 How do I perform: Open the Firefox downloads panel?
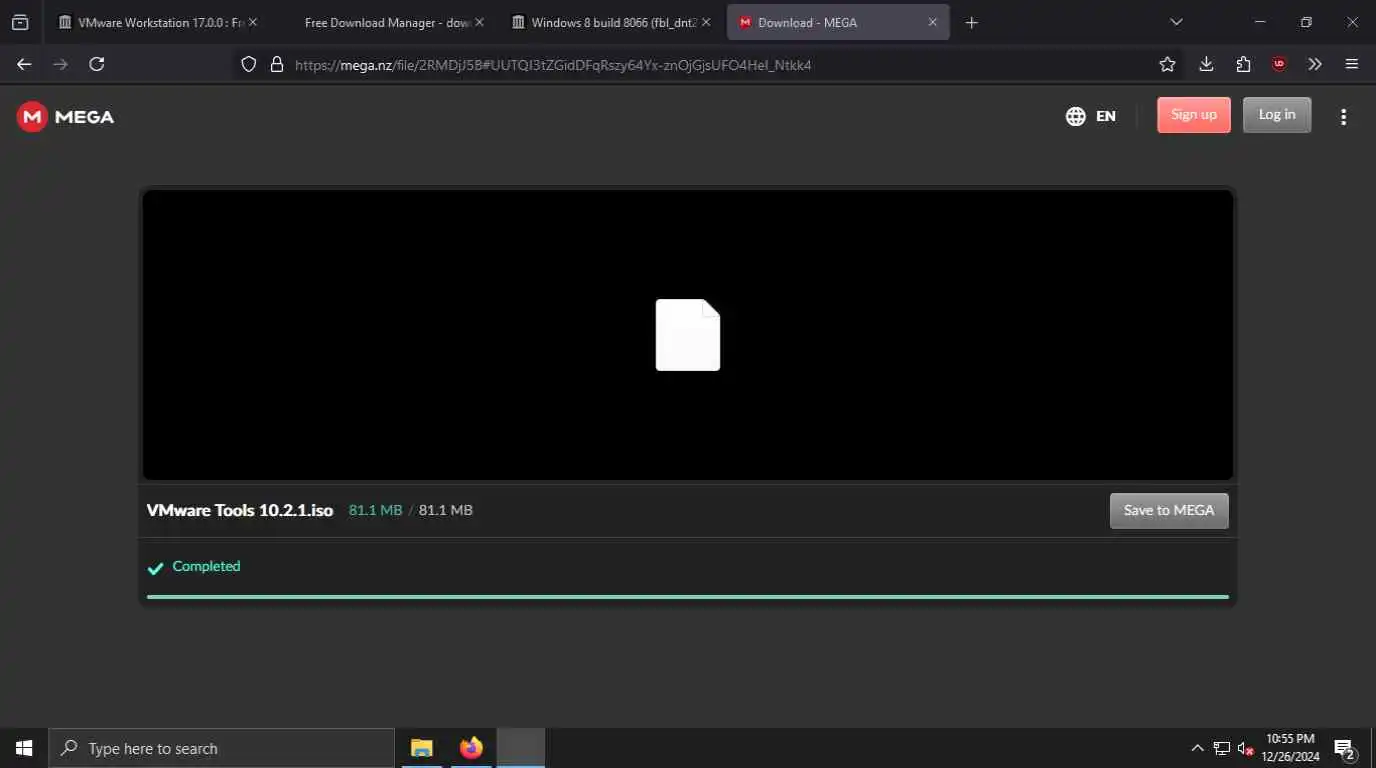point(1206,64)
